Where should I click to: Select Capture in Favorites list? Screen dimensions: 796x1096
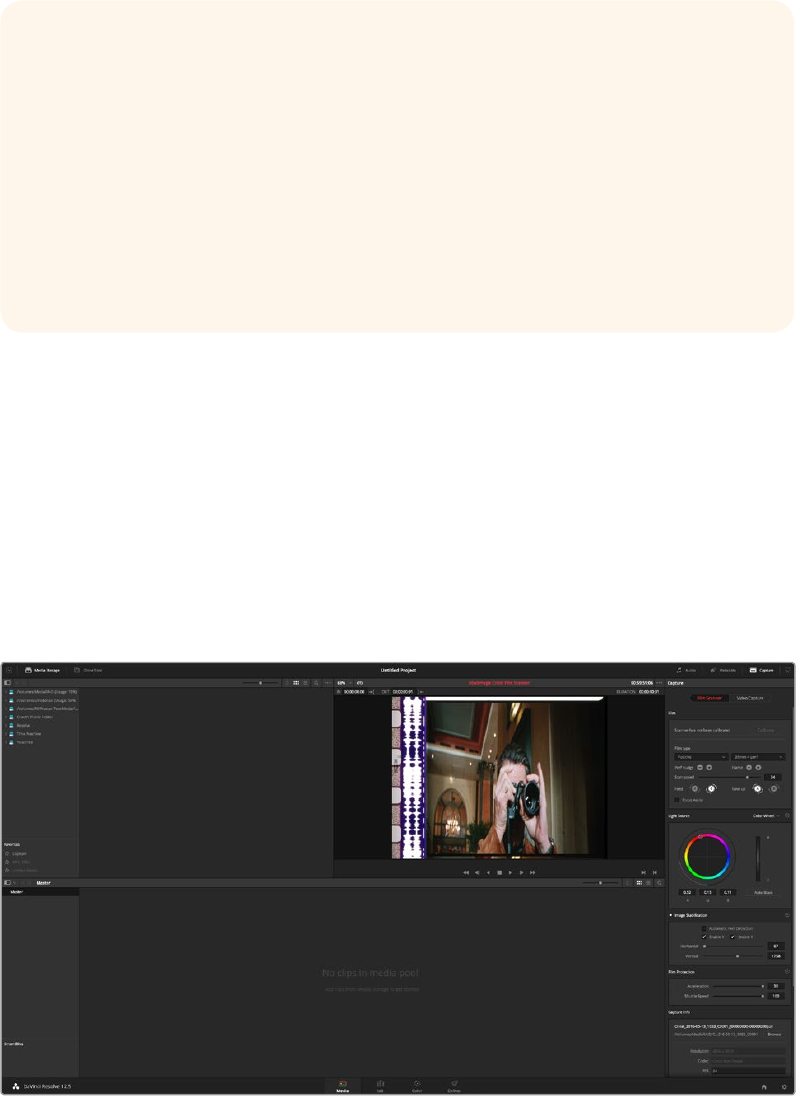click(x=20, y=853)
